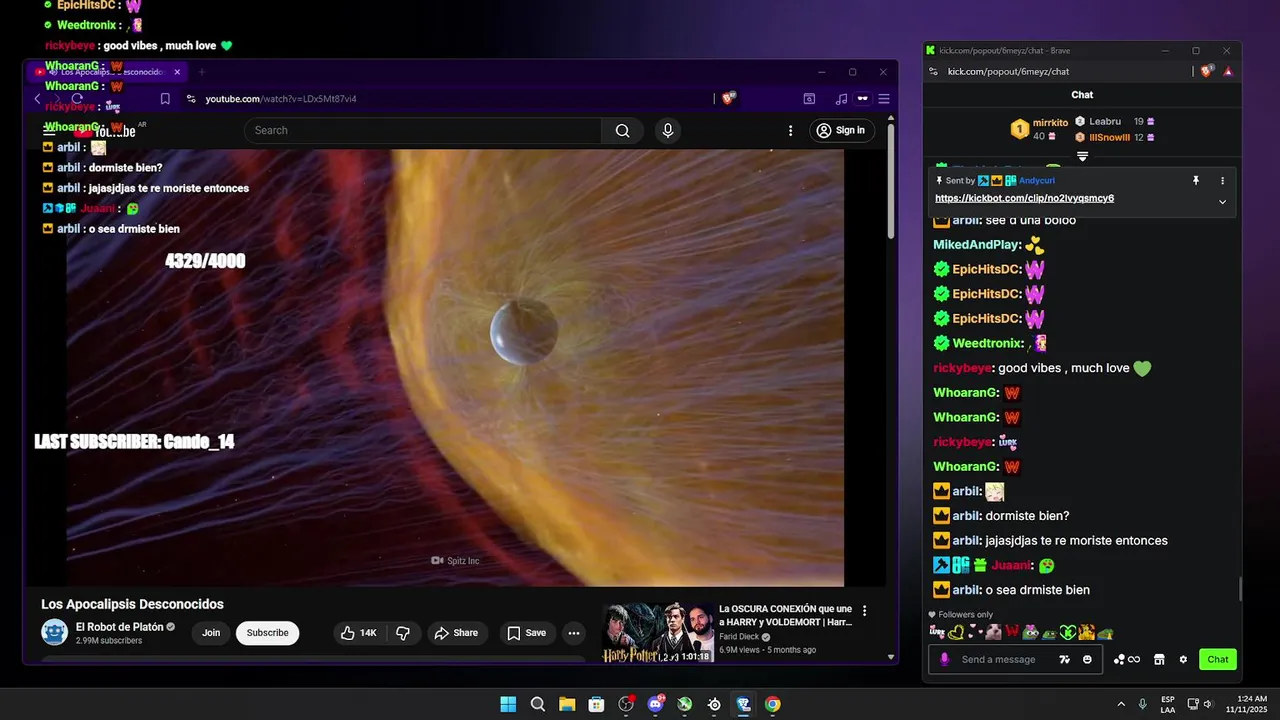This screenshot has height=720, width=1280.
Task: Save the video to a playlist
Action: (526, 633)
